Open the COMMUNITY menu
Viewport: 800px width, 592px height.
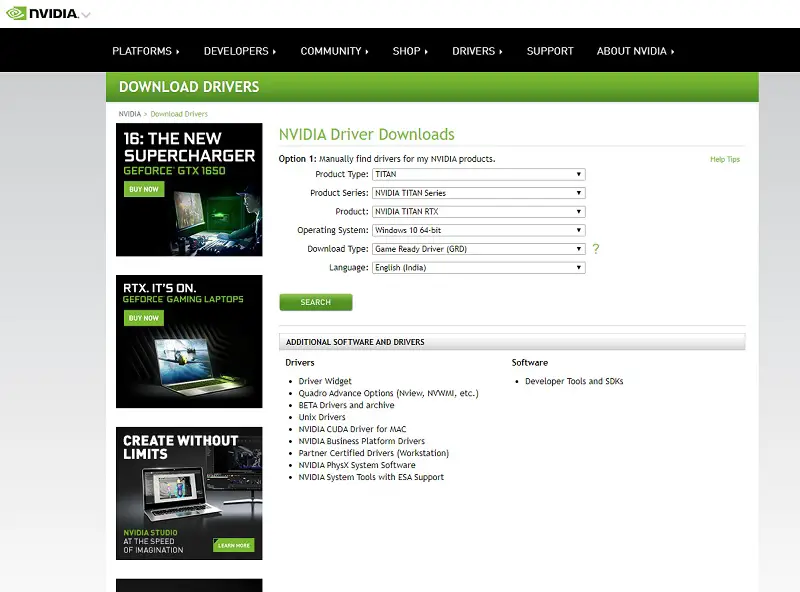[334, 51]
